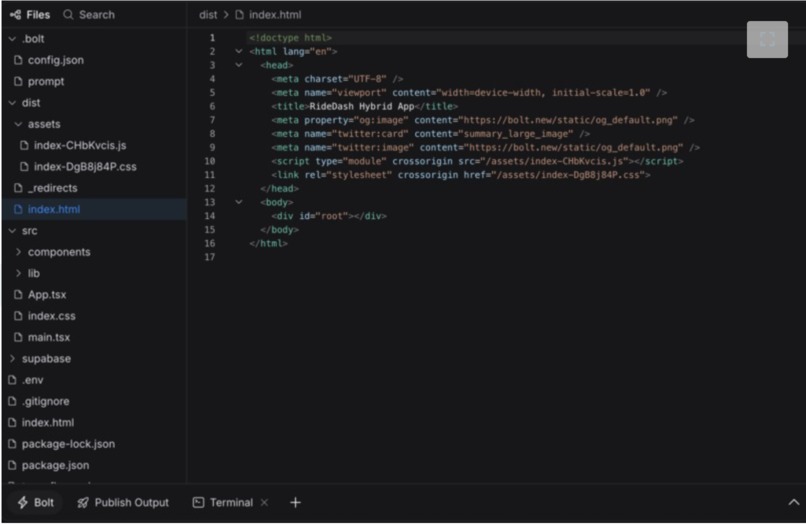Open the _redirects file

(52, 188)
